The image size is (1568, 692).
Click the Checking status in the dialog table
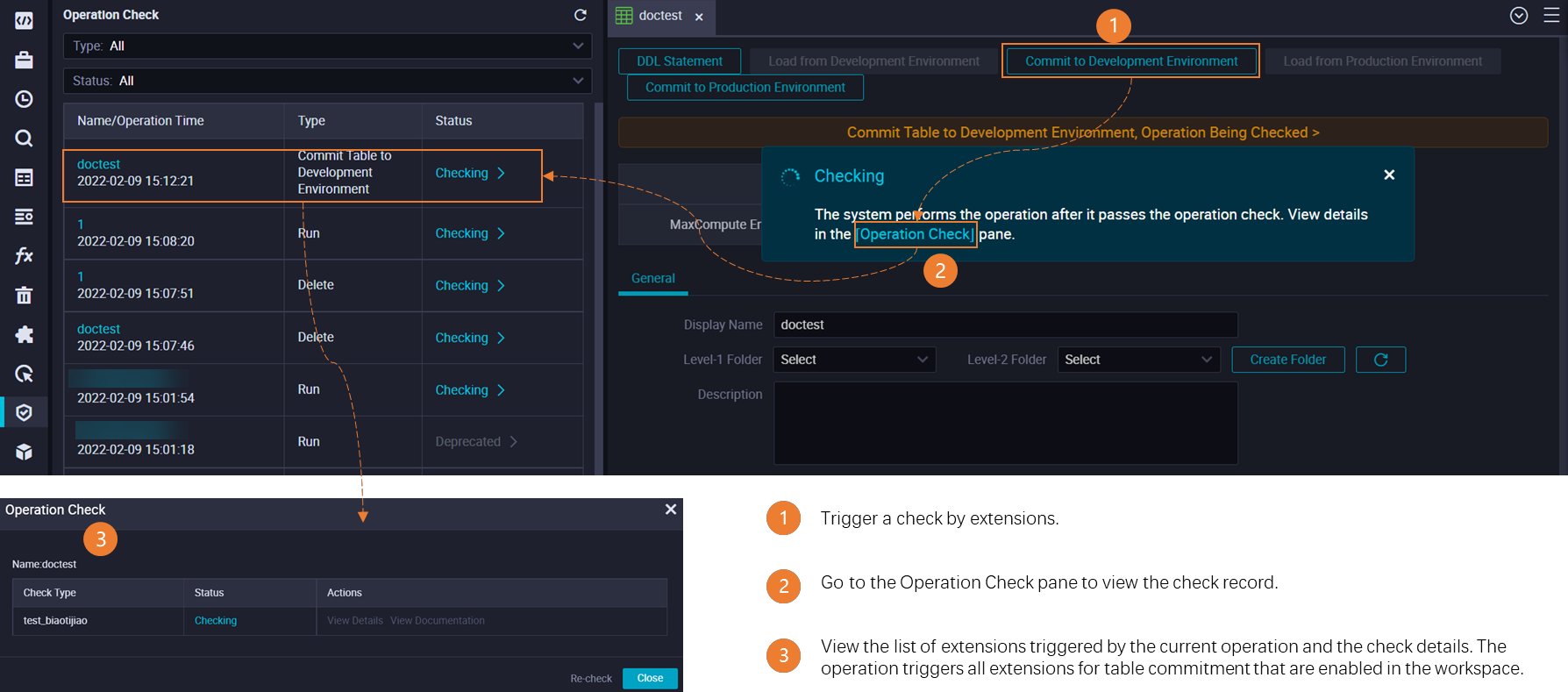(216, 621)
